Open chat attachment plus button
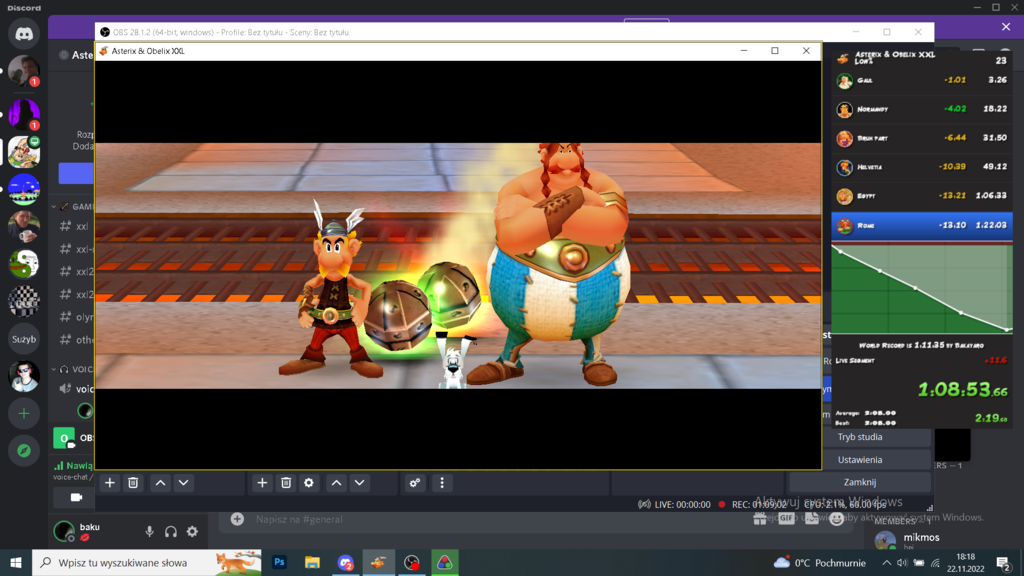Image resolution: width=1024 pixels, height=576 pixels. 237,519
